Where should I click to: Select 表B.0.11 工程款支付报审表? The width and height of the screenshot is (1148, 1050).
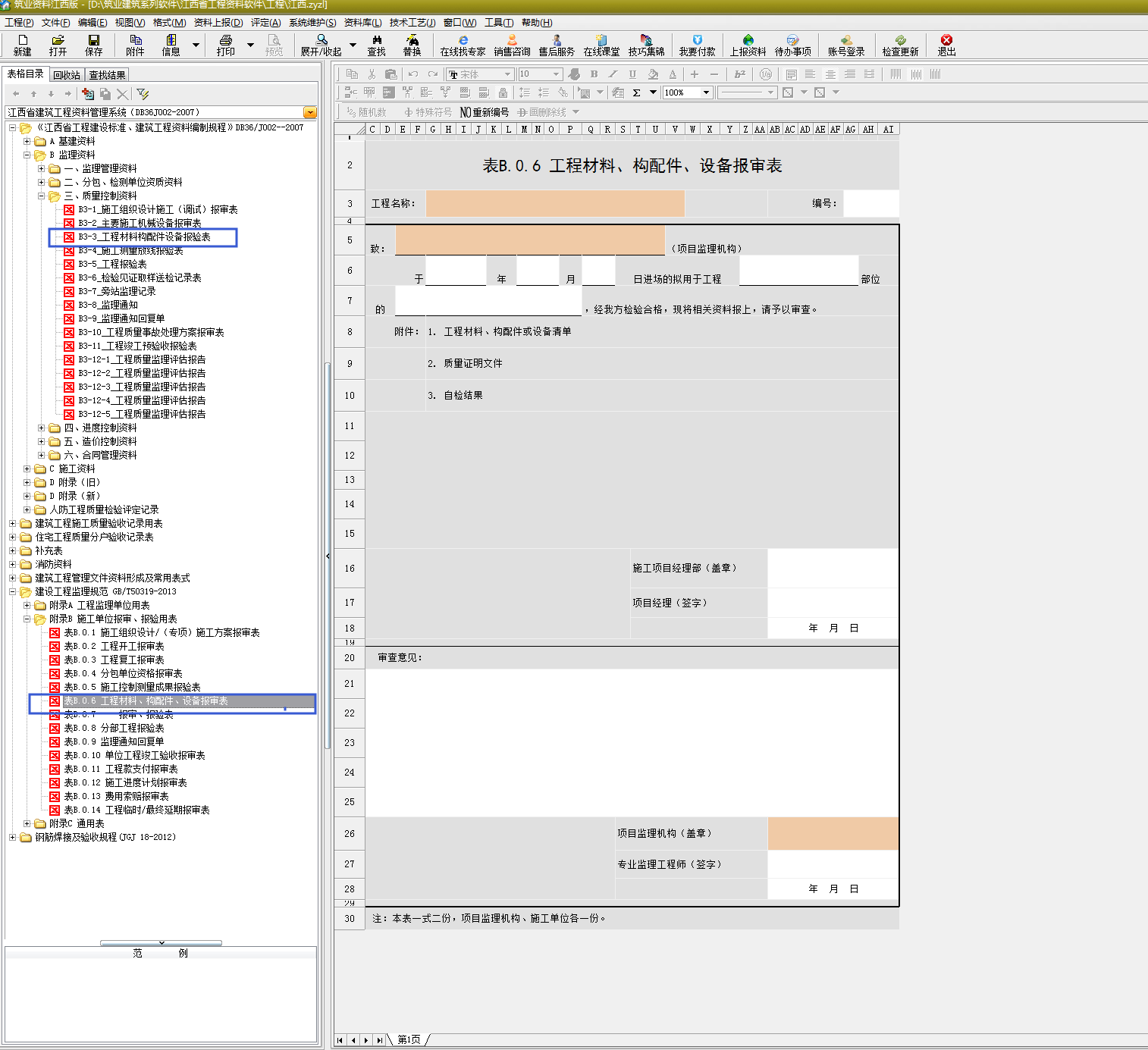point(121,769)
